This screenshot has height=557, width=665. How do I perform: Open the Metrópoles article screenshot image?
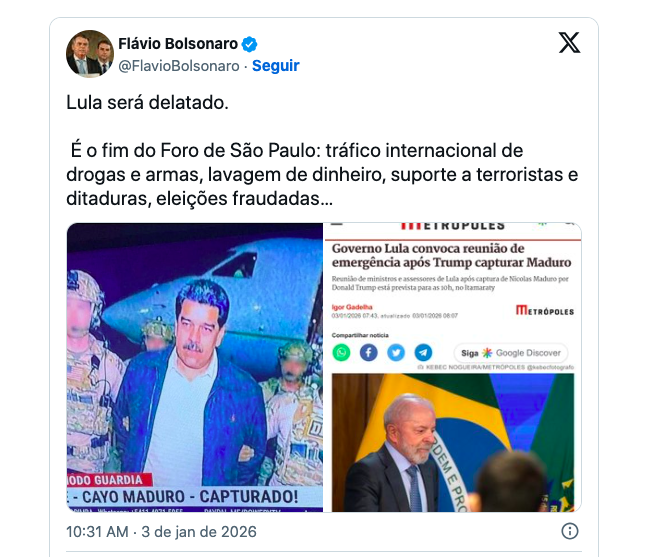pyautogui.click(x=453, y=367)
